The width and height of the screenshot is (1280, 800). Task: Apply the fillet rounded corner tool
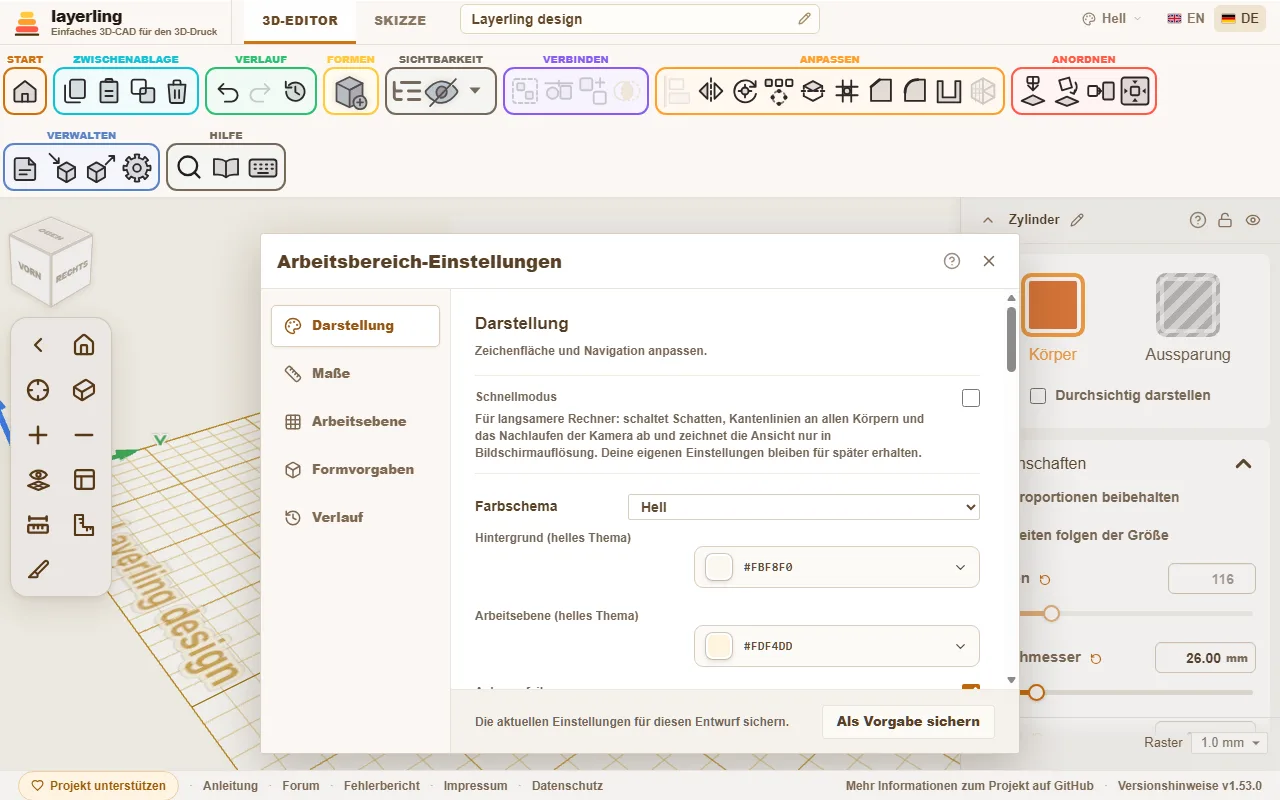915,91
